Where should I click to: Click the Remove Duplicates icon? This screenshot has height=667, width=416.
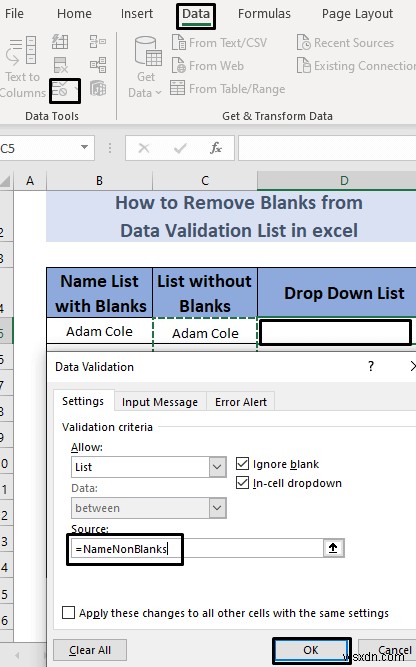click(60, 66)
